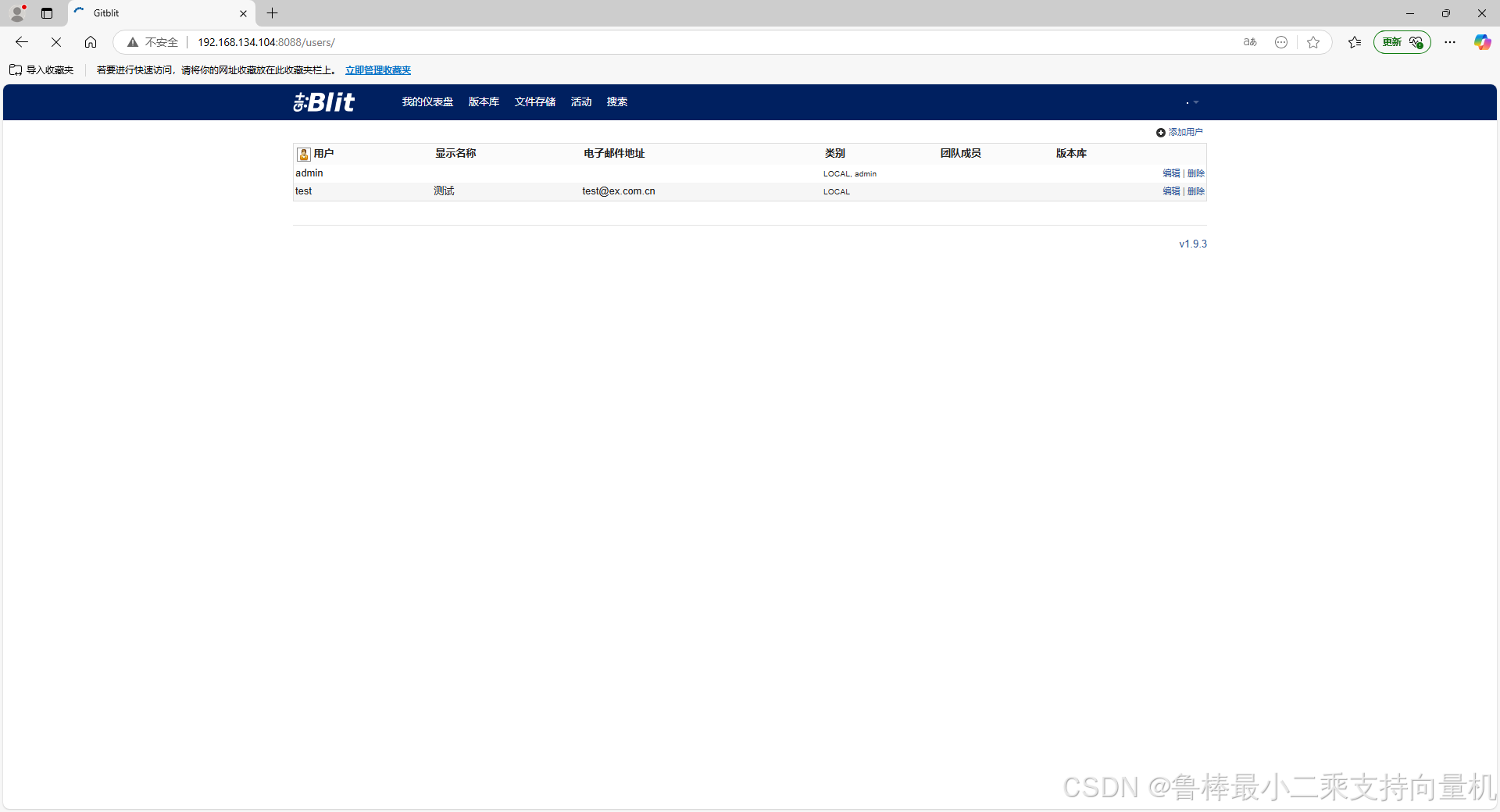
Task: Open Copilot from the browser toolbar
Action: pyautogui.click(x=1481, y=42)
